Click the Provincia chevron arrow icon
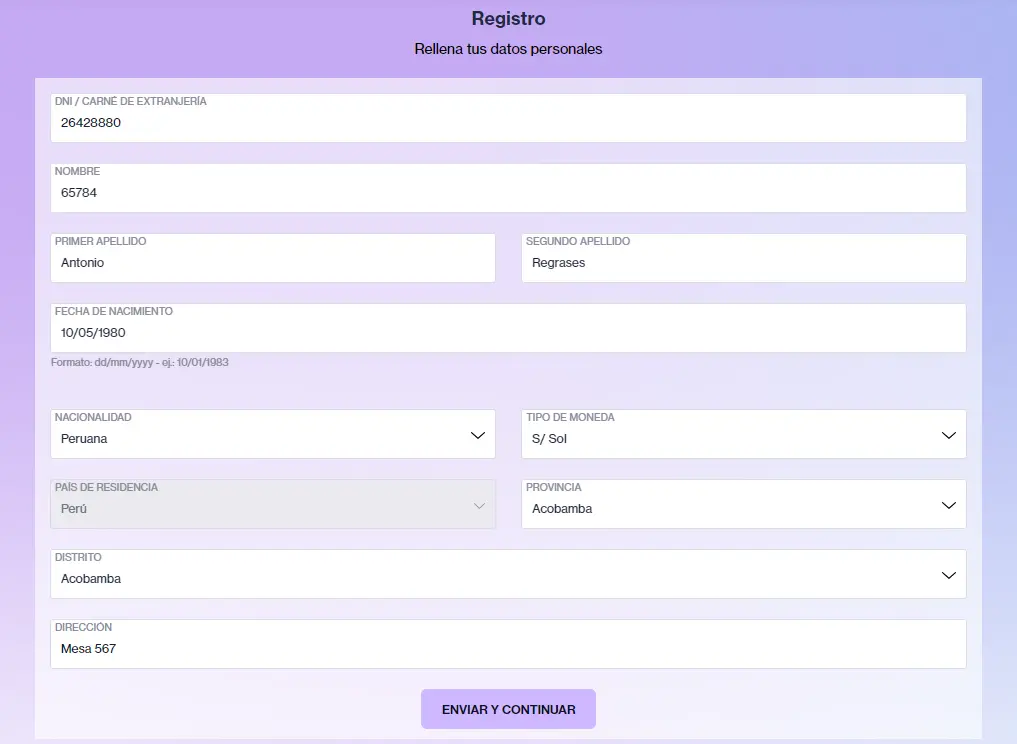 pyautogui.click(x=949, y=506)
